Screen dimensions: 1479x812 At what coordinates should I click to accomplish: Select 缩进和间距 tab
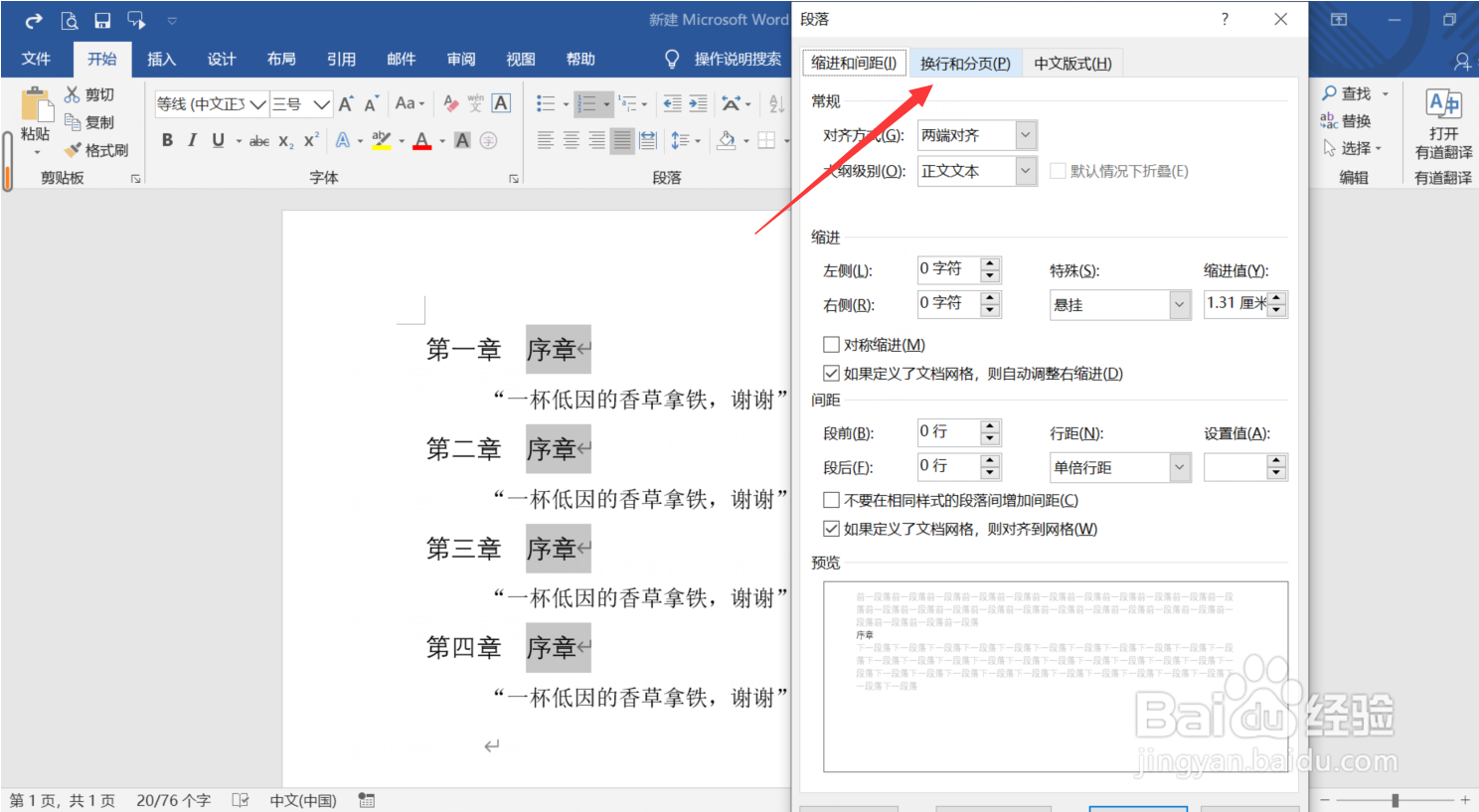(x=854, y=63)
